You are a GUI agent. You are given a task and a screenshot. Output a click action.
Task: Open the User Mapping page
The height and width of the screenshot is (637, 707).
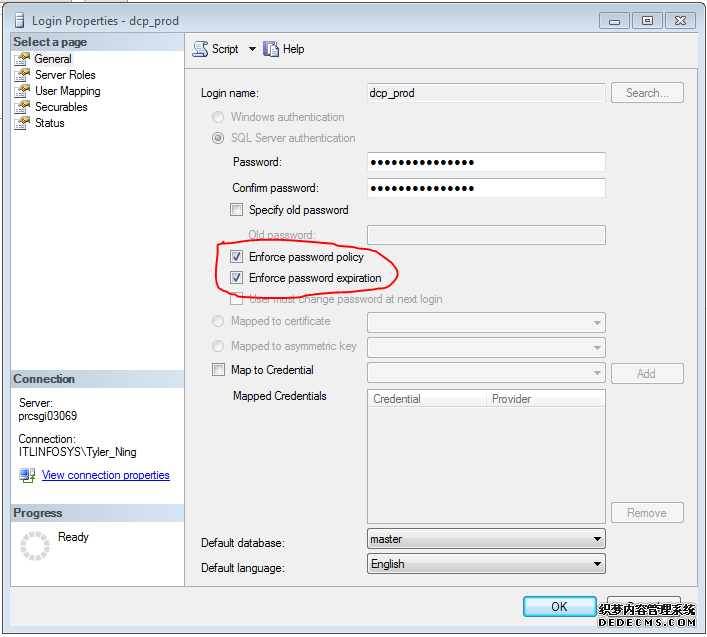tap(67, 91)
